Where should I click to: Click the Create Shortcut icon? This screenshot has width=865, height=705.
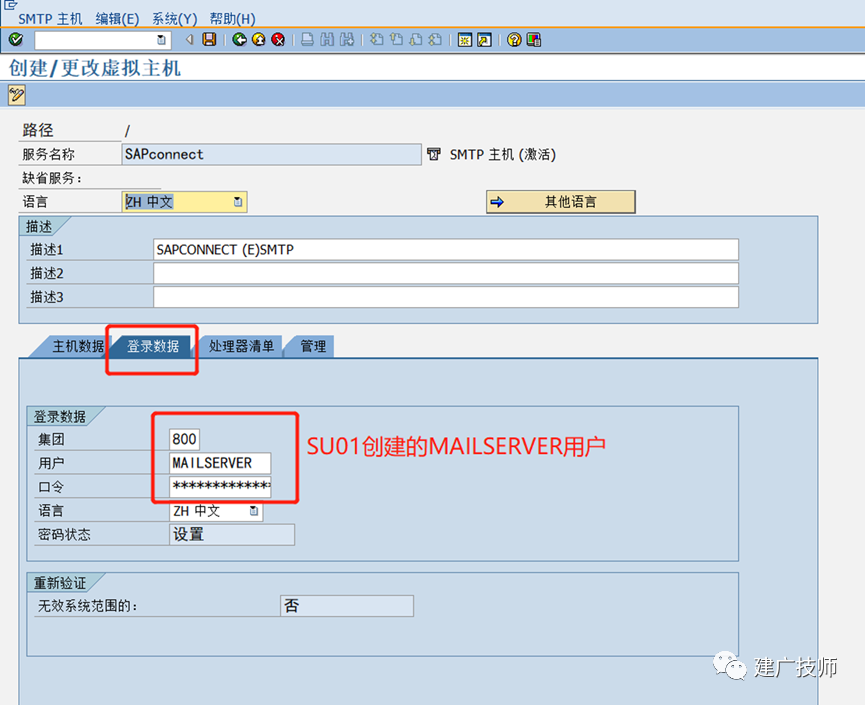click(x=484, y=40)
